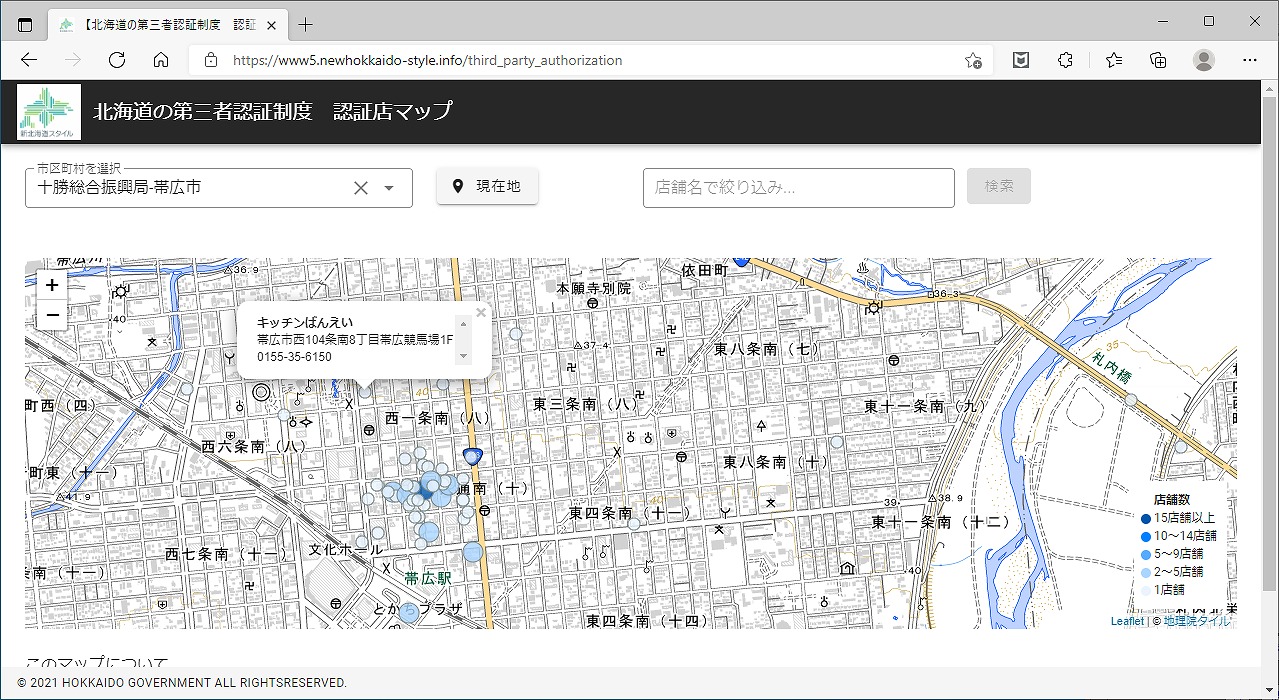Focus the store name filter field

pos(798,187)
